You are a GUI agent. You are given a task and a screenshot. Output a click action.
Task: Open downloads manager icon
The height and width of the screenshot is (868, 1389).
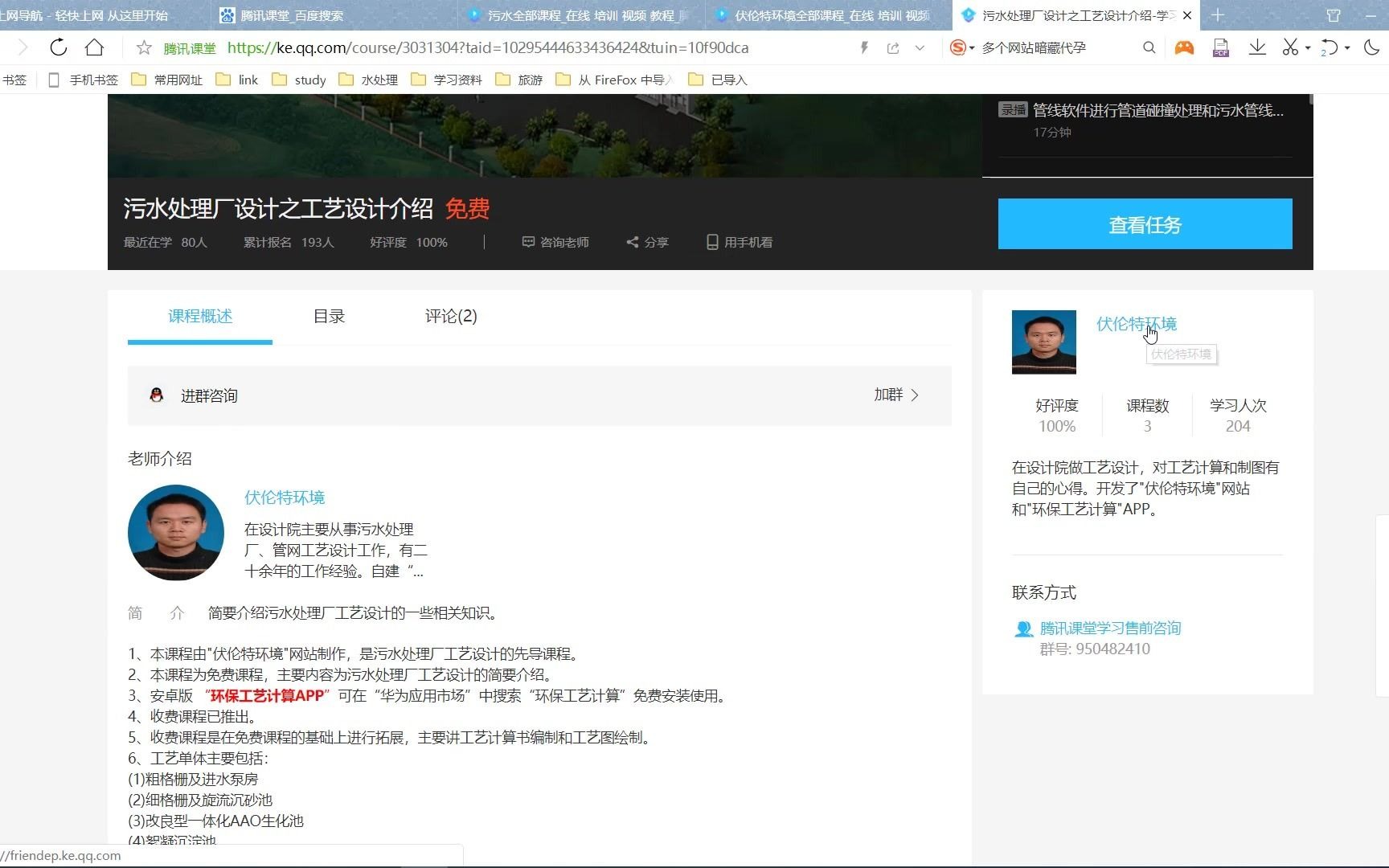[1257, 47]
